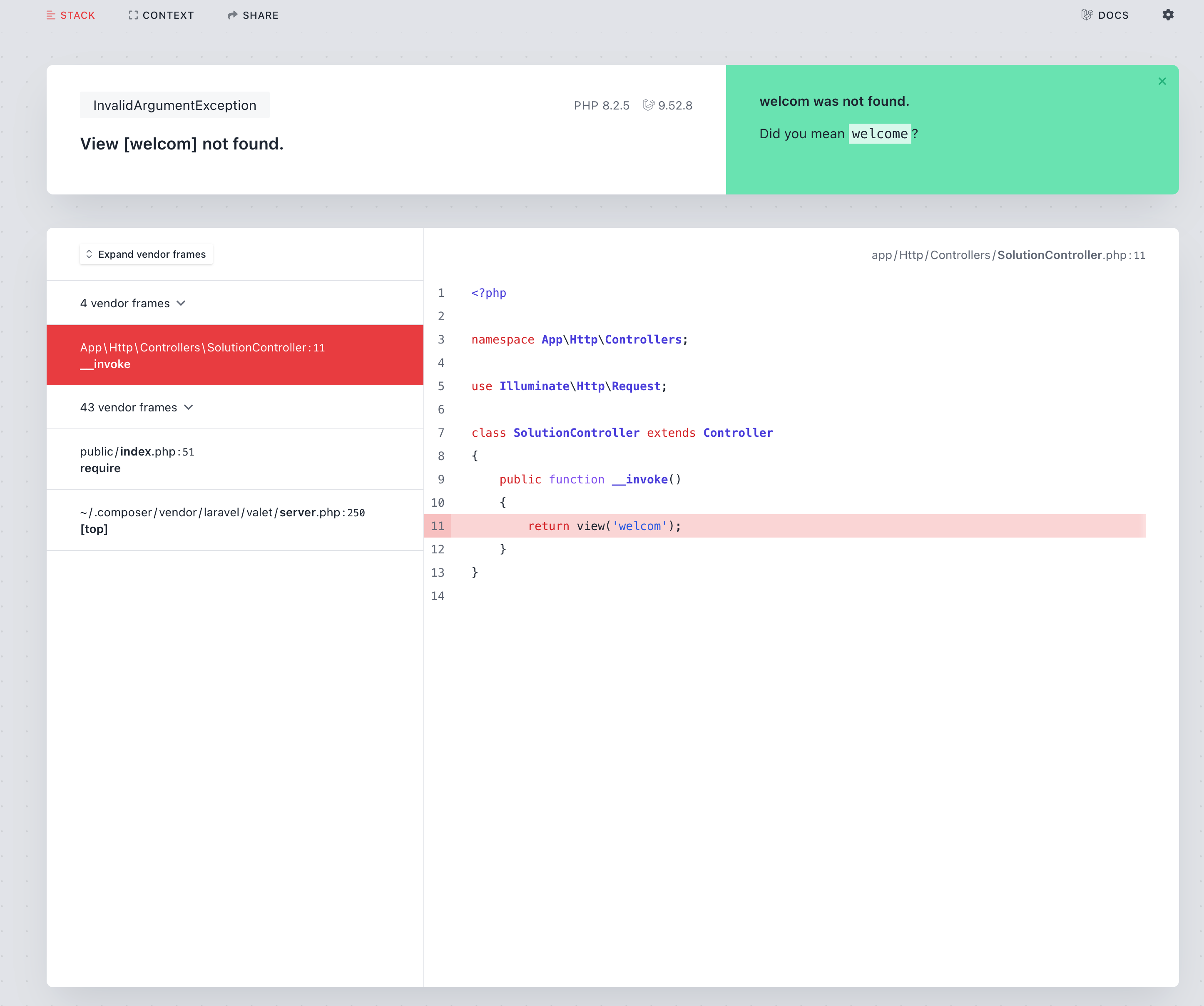The height and width of the screenshot is (1006, 1204).
Task: Select the expand-corners icon next to CONTEXT
Action: click(x=133, y=15)
